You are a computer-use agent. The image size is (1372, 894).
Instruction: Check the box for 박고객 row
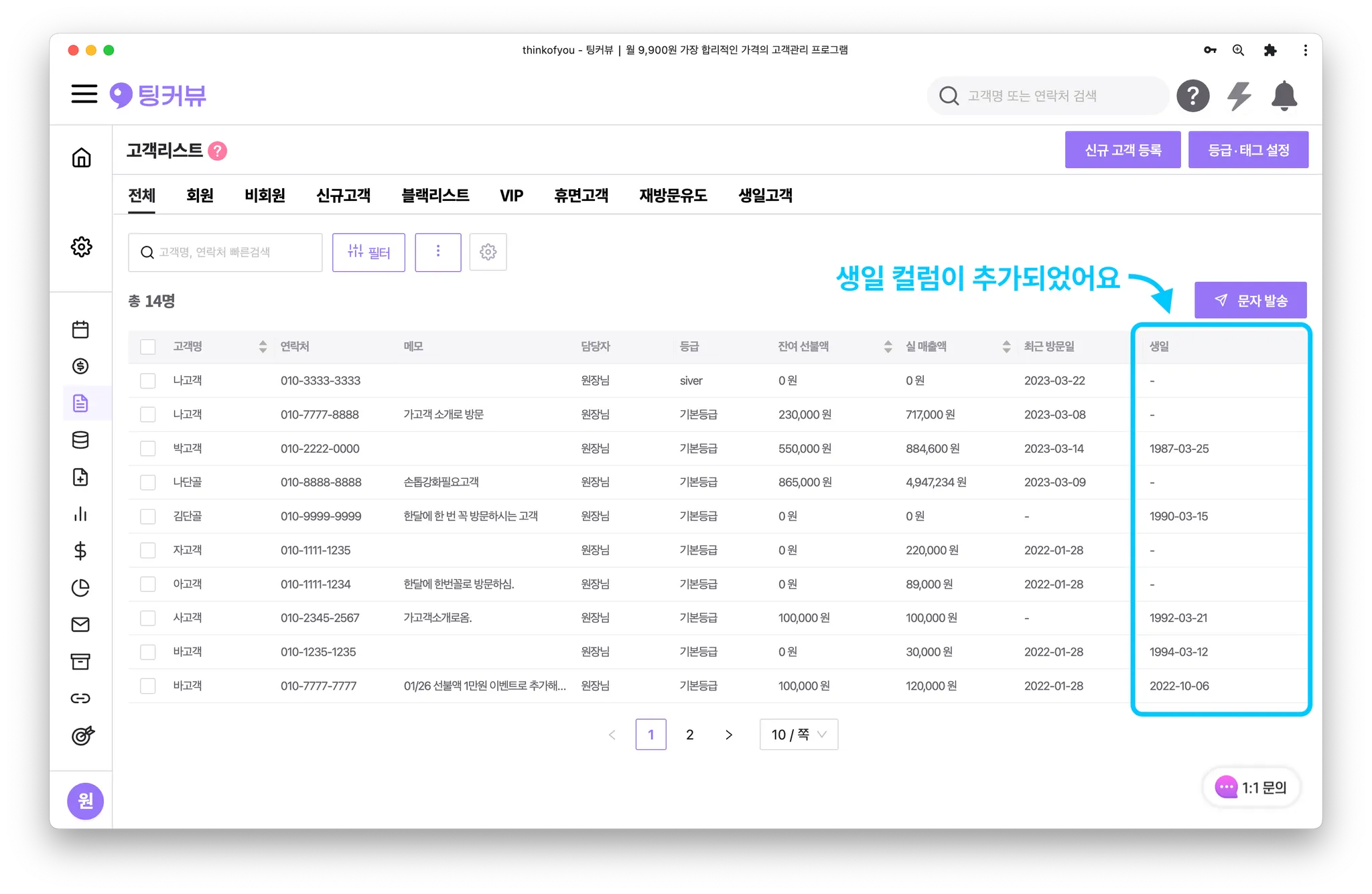click(148, 448)
